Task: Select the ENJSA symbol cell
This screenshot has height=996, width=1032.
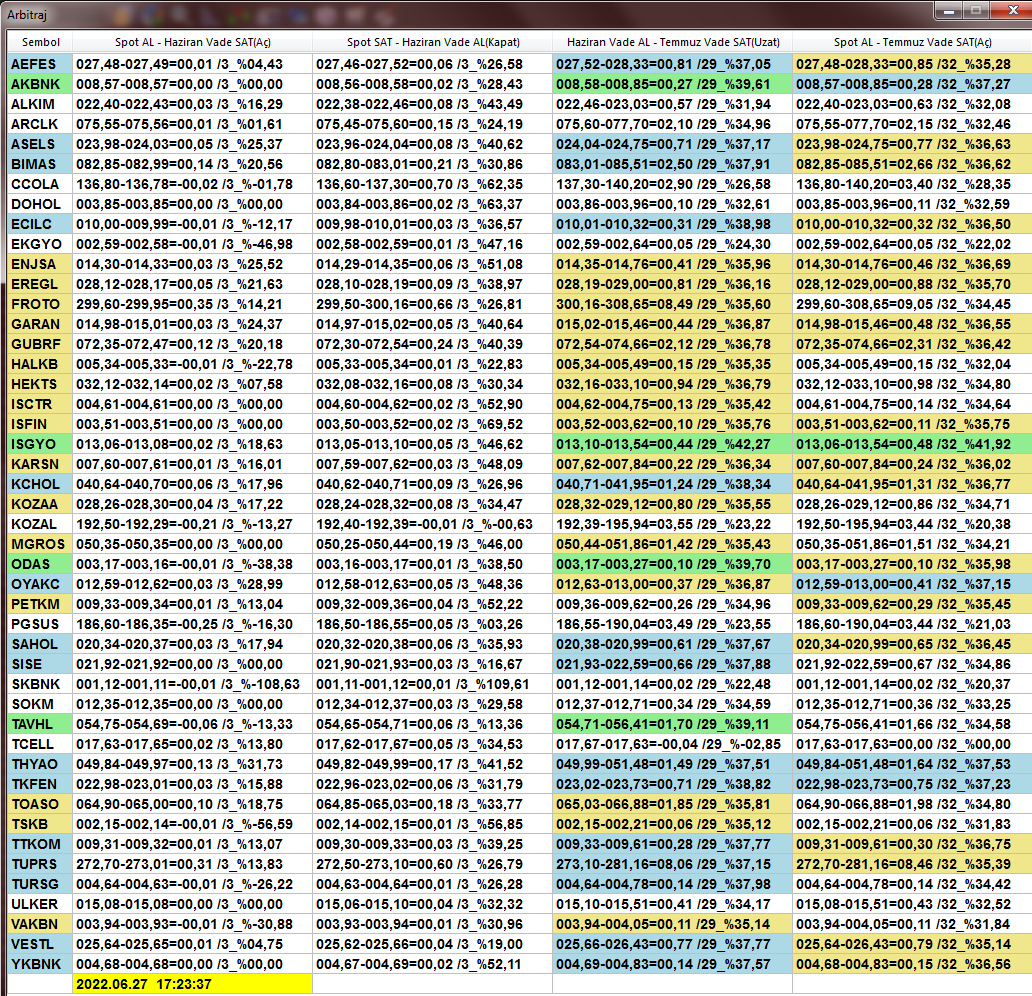Action: pos(39,264)
